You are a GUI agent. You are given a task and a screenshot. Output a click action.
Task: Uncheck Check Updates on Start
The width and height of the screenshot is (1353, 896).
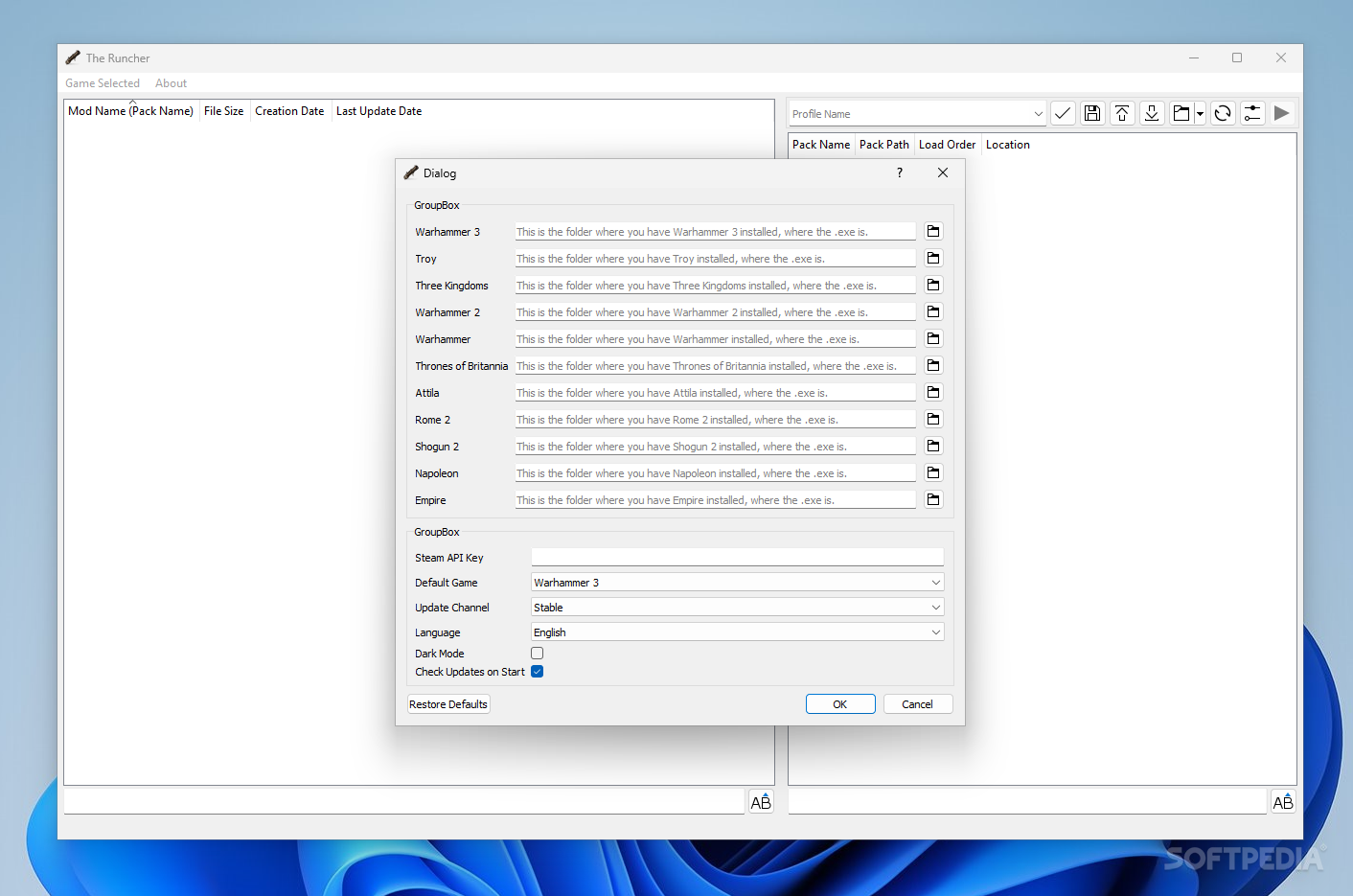tap(538, 672)
